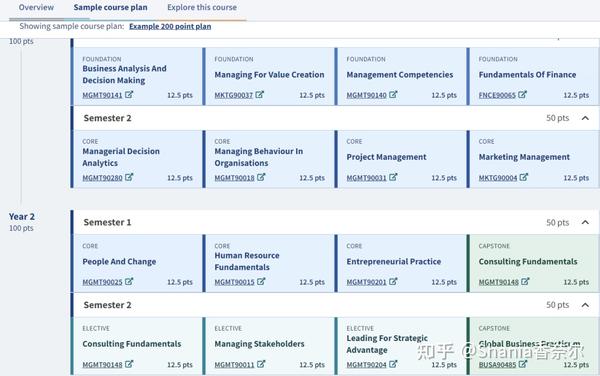600x376 pixels.
Task: Open external link icon beside MGMT90201
Action: click(393, 281)
